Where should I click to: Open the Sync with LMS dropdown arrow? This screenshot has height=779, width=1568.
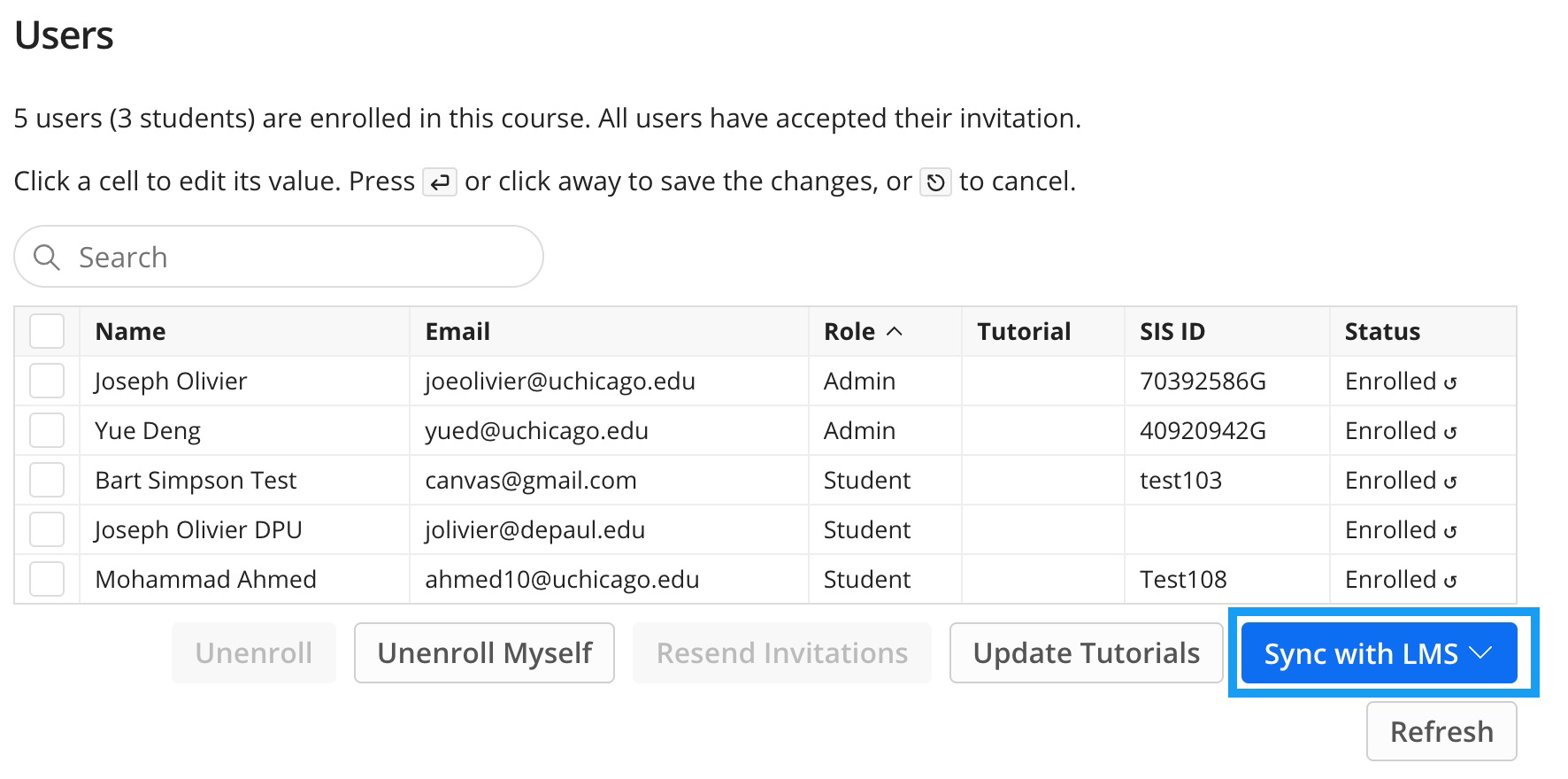coord(1480,653)
